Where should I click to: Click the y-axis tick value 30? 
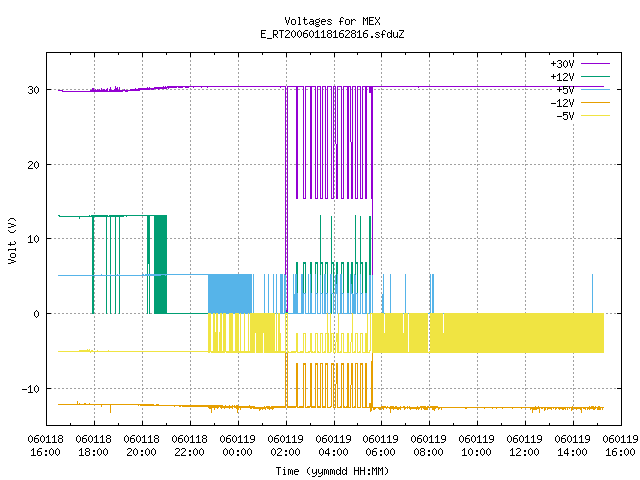tap(33, 90)
